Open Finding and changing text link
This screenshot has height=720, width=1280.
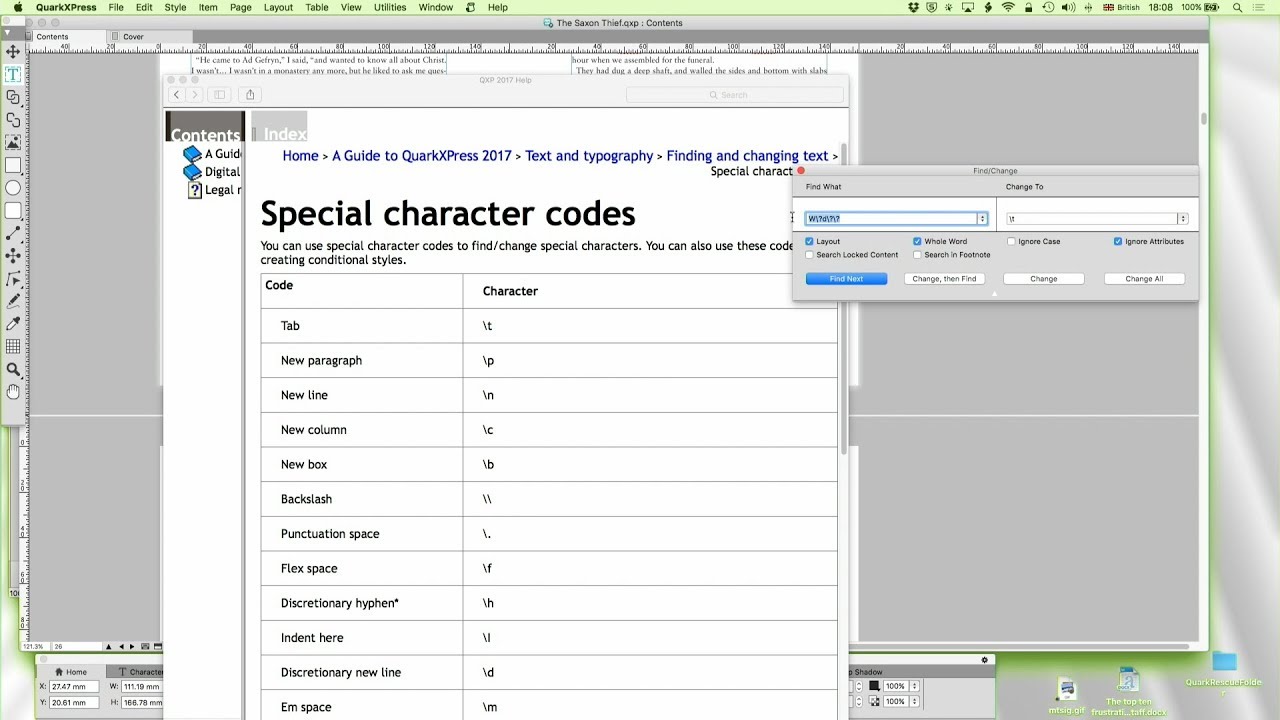747,156
